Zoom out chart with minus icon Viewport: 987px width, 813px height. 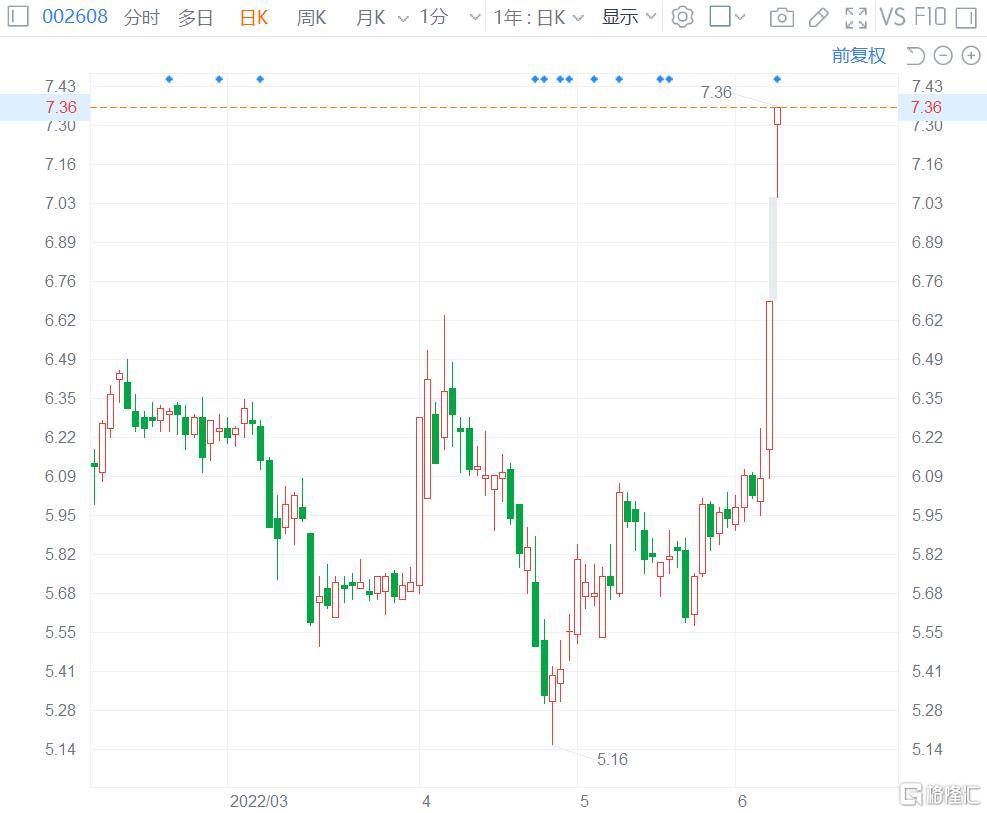[x=942, y=56]
